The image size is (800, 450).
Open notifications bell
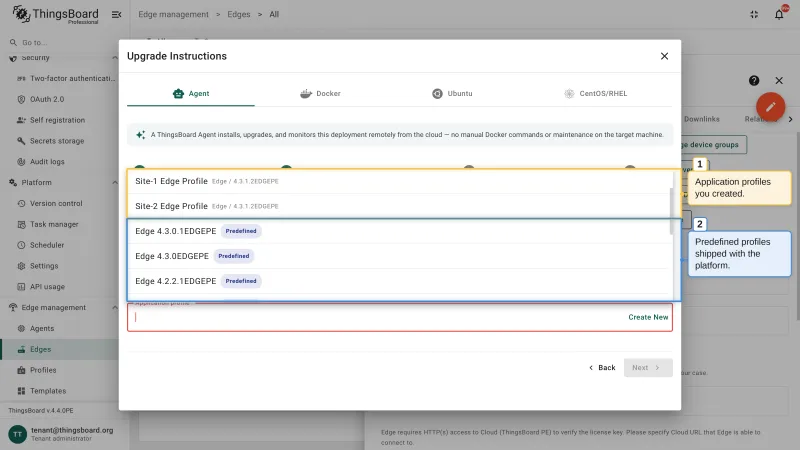click(x=779, y=14)
